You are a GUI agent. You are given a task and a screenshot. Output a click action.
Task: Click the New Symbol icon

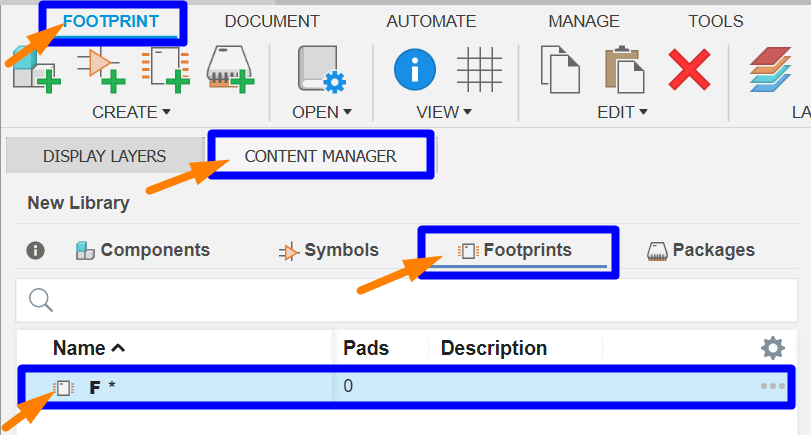click(100, 70)
